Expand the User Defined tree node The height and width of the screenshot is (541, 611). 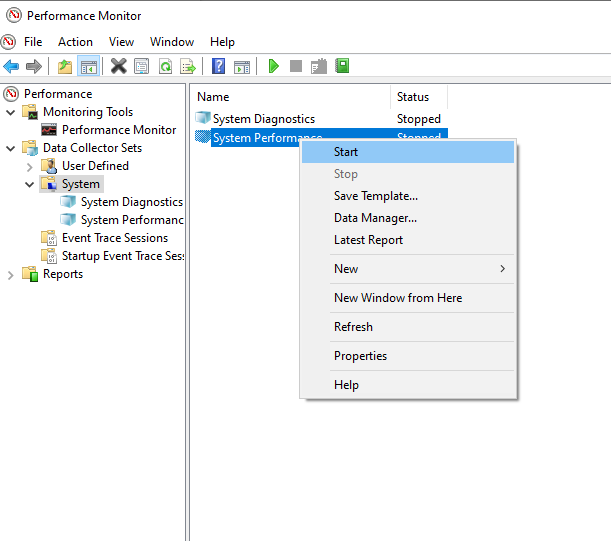pos(30,167)
